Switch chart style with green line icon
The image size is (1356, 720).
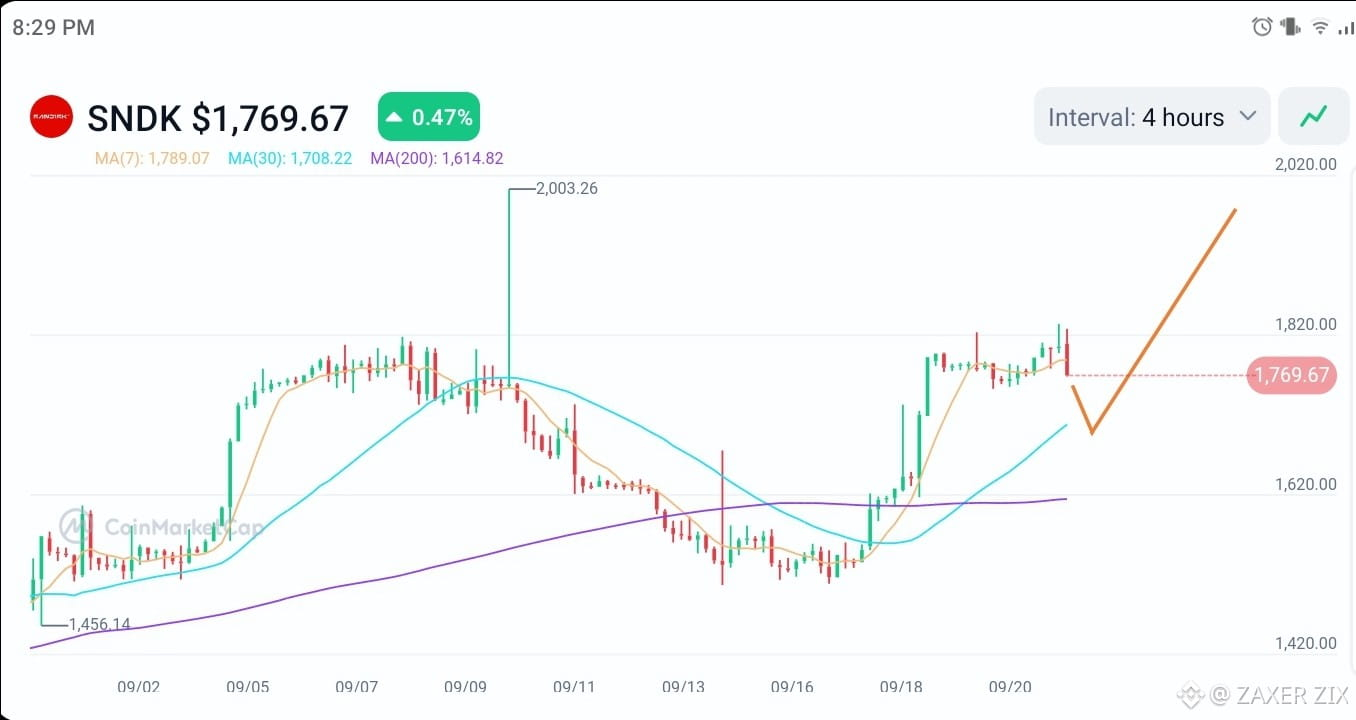coord(1312,117)
